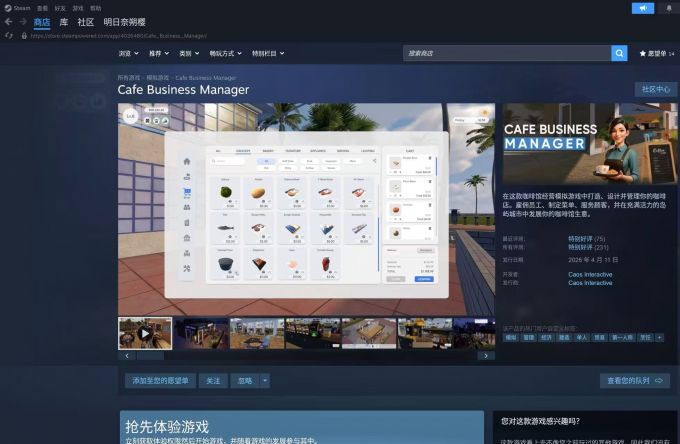Play the trailer video thumbnail
This screenshot has height=444, width=680.
145,333
